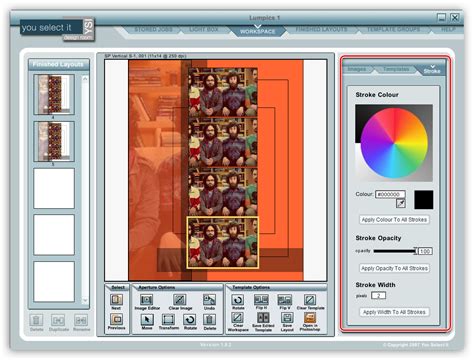
Task: Pick colour with the eyedropper icon
Action: pos(401,203)
